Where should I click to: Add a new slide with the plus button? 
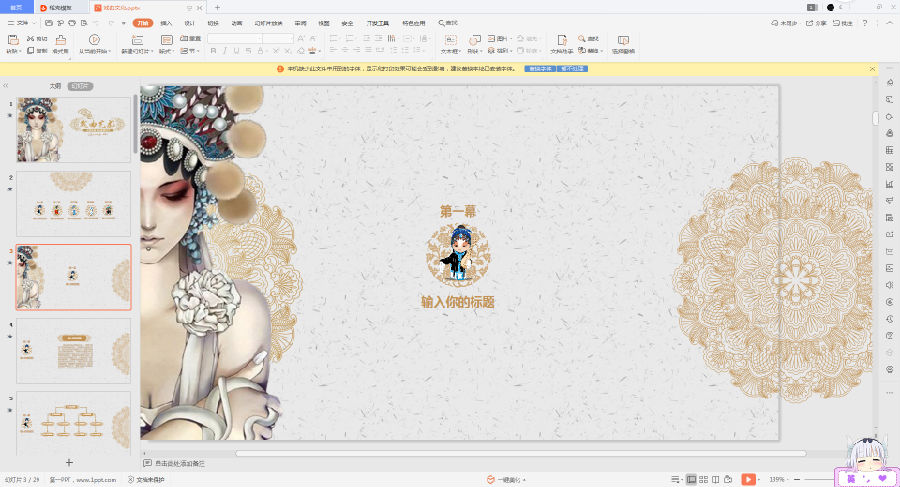point(69,462)
